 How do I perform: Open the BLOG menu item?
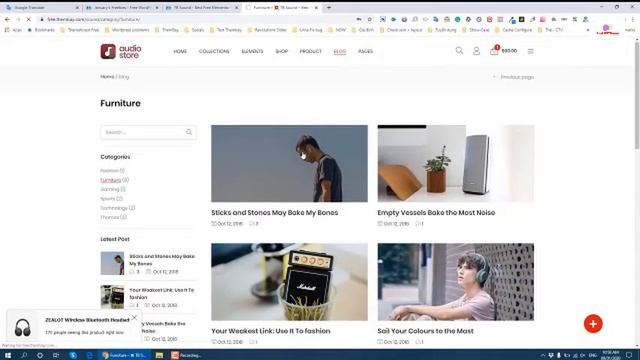pyautogui.click(x=340, y=51)
